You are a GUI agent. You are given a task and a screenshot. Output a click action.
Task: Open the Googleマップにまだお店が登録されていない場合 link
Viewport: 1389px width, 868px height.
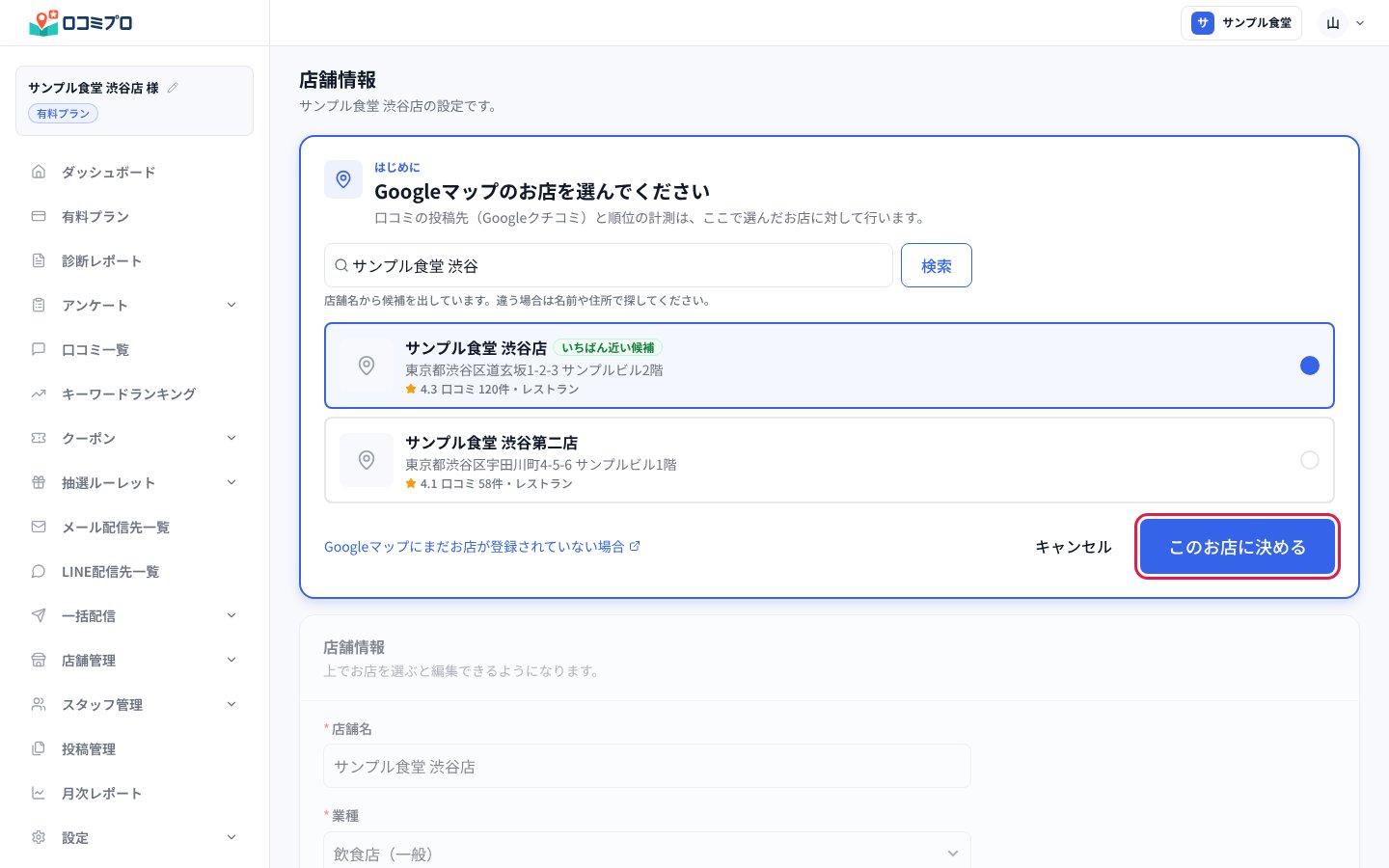pyautogui.click(x=482, y=547)
